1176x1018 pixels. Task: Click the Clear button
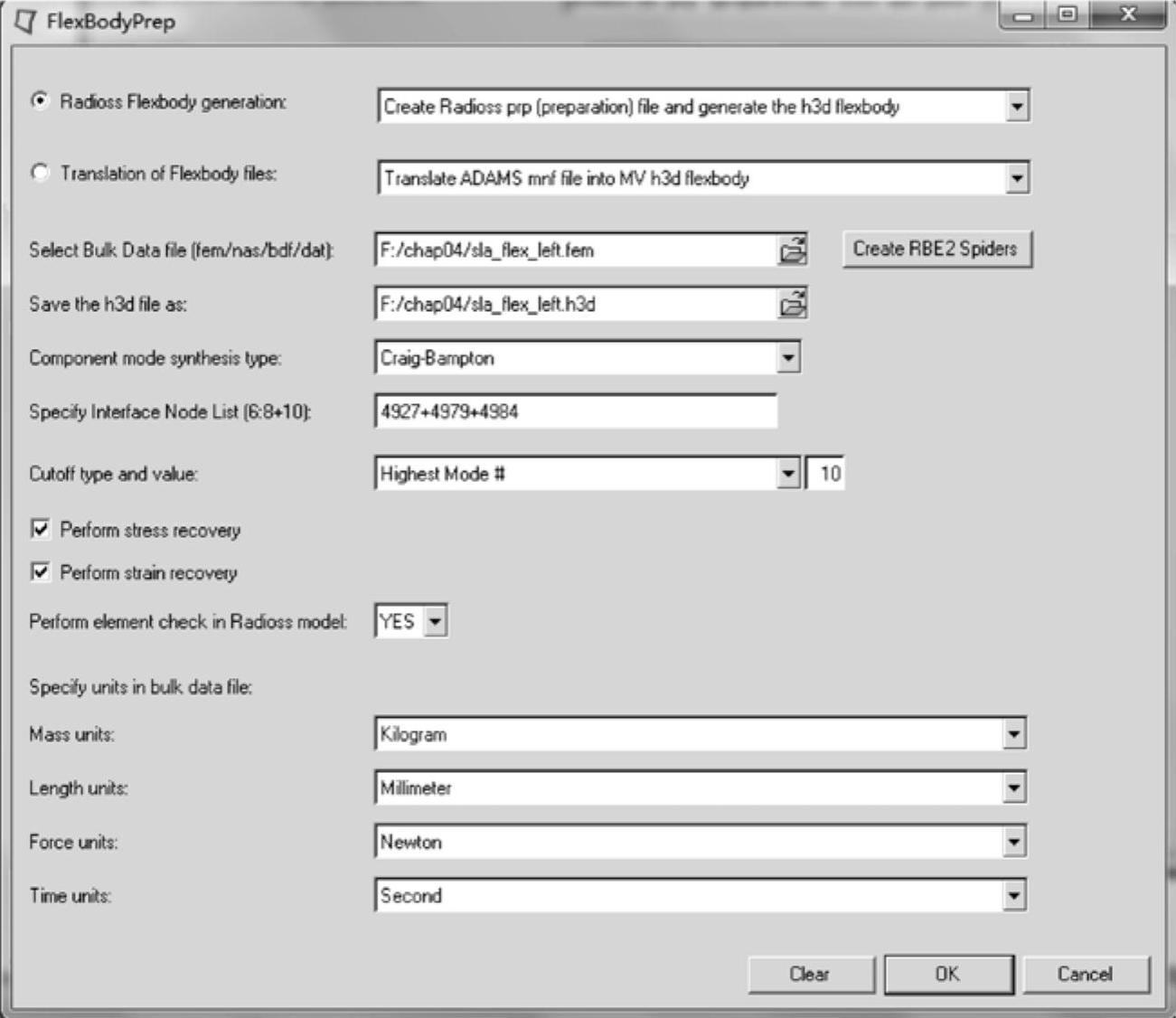pyautogui.click(x=810, y=974)
